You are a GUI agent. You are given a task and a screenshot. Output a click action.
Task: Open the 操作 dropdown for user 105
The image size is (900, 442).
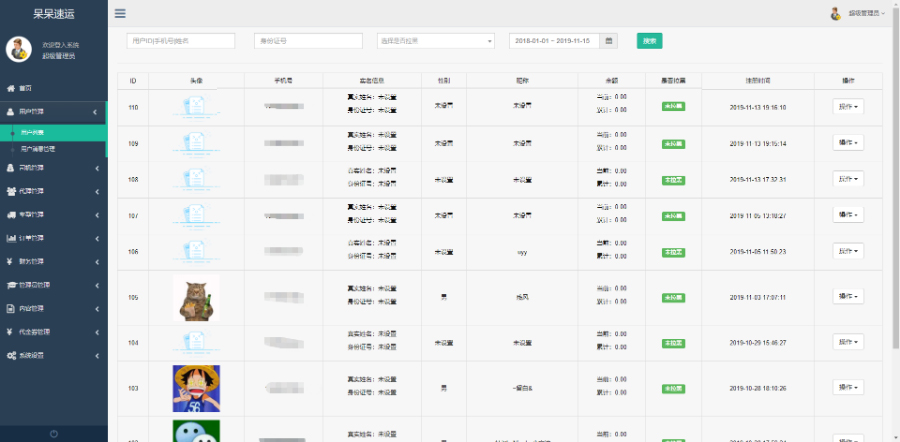pyautogui.click(x=847, y=296)
